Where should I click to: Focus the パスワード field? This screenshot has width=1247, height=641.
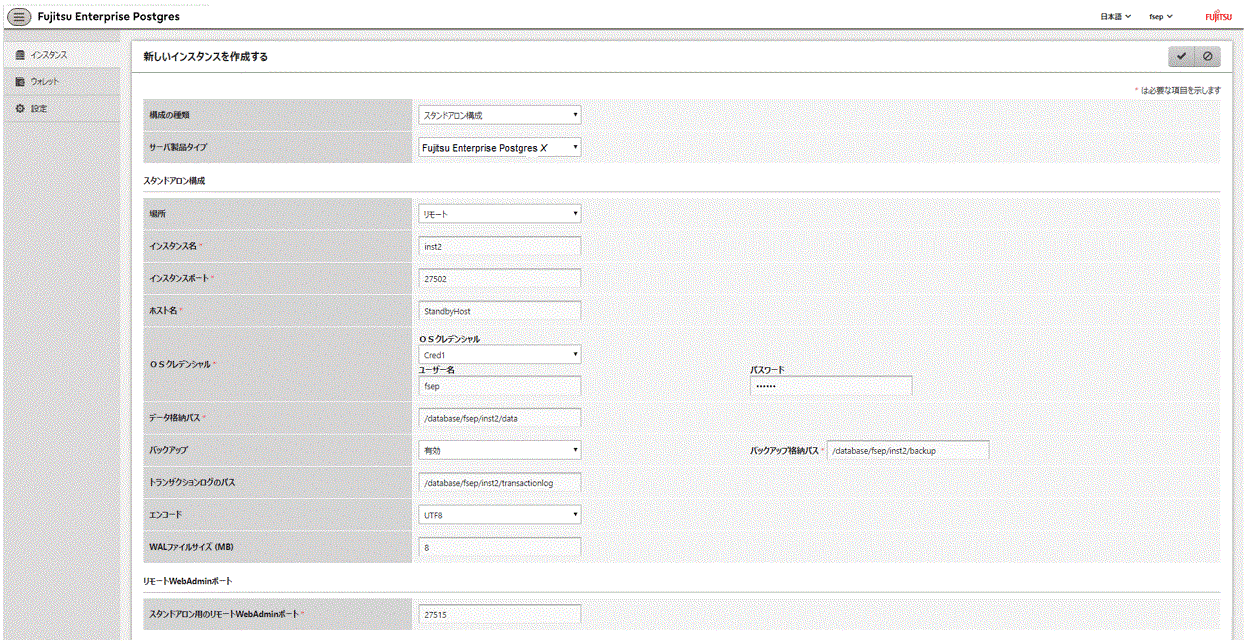[x=831, y=386]
